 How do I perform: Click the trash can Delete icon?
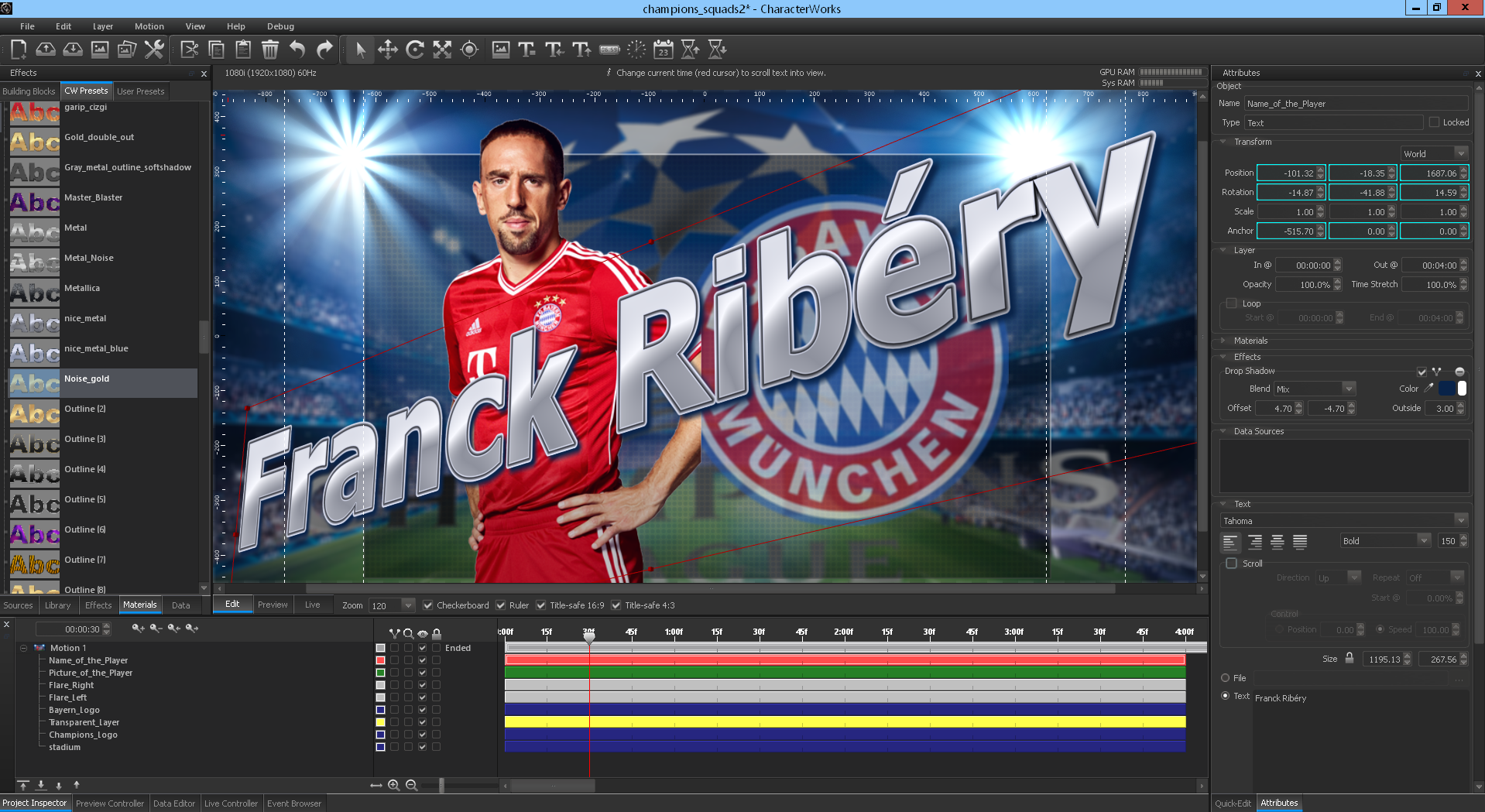point(270,50)
